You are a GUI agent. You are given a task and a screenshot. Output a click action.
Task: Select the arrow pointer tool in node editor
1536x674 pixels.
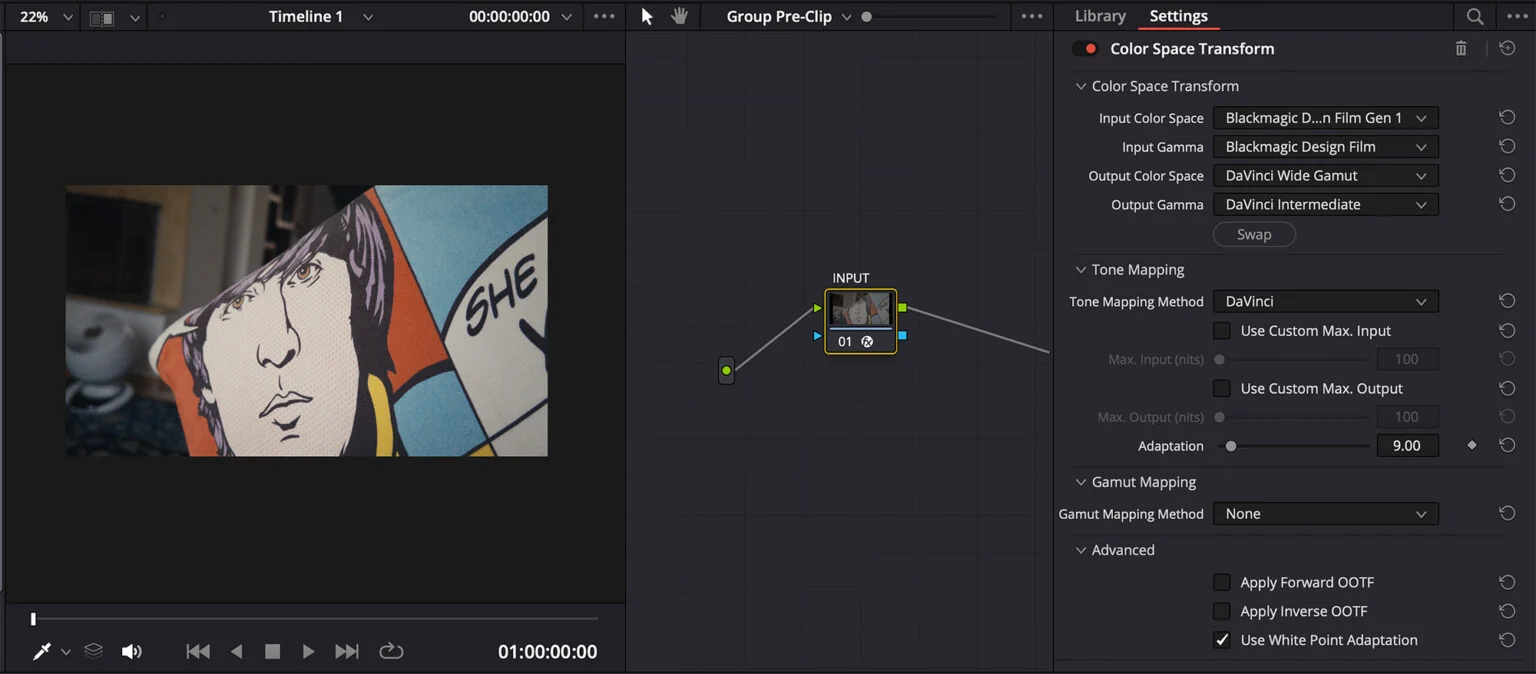click(647, 17)
